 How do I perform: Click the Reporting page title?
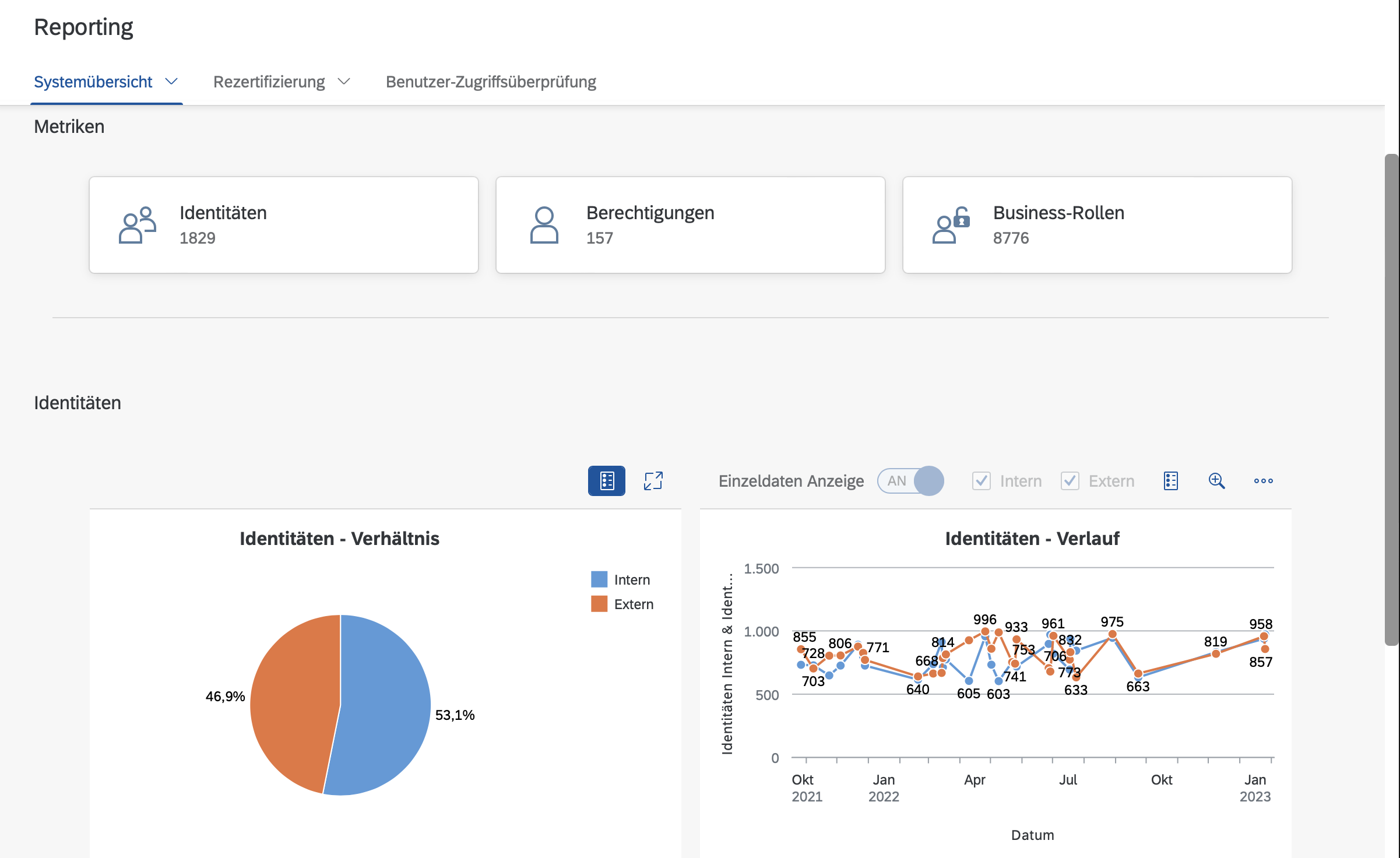click(83, 27)
